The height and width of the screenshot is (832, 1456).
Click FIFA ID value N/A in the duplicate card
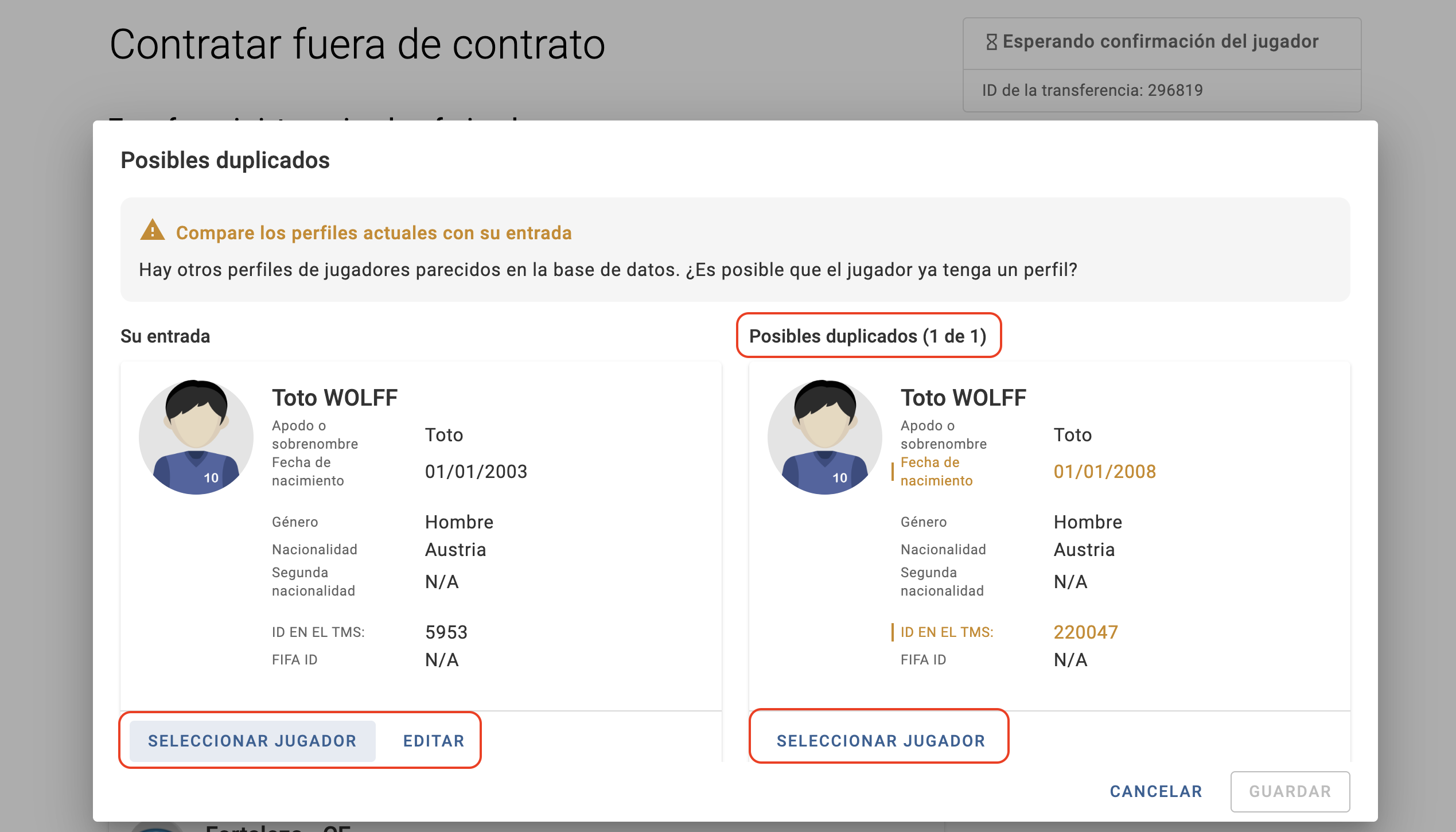click(x=1070, y=659)
